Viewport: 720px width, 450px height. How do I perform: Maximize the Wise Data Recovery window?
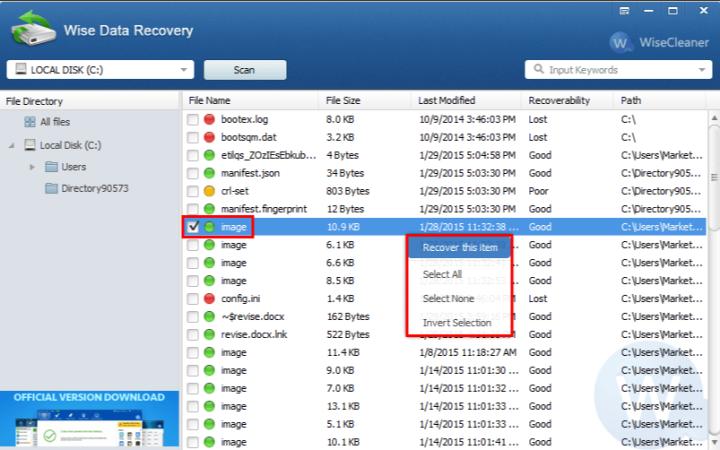tap(673, 11)
